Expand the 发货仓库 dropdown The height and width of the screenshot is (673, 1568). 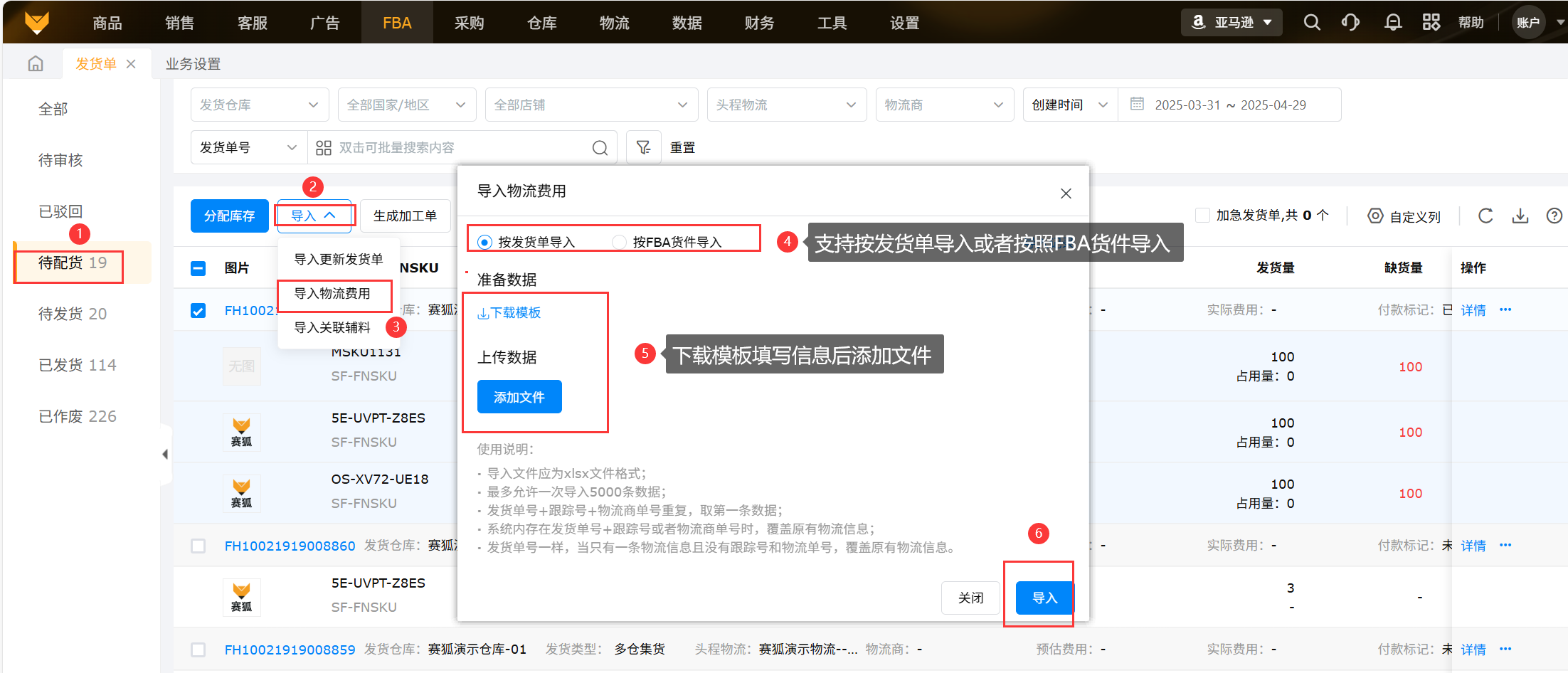259,105
